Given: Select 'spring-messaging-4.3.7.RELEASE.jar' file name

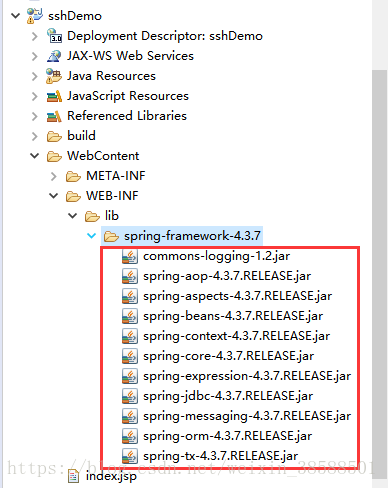Looking at the screenshot, I should pyautogui.click(x=247, y=416).
